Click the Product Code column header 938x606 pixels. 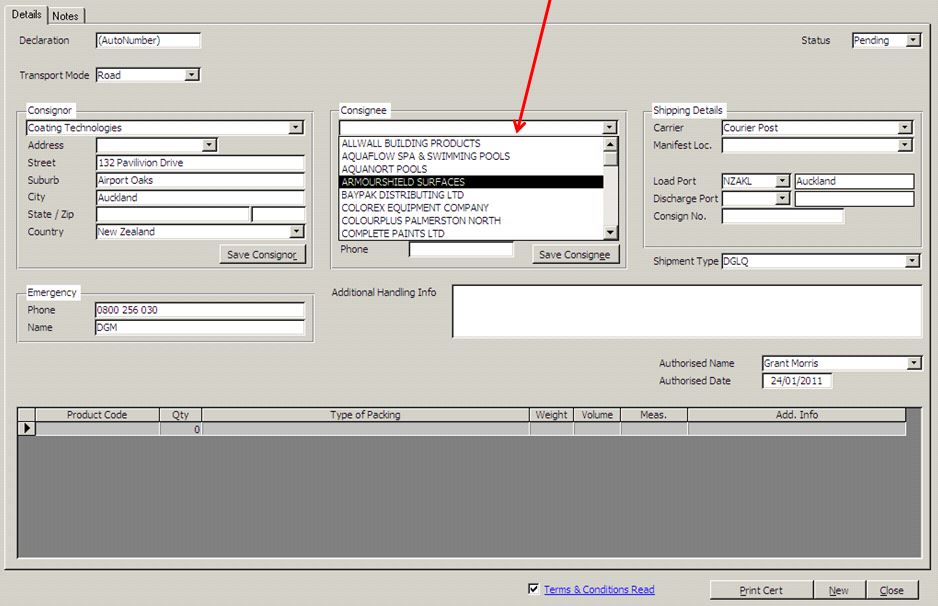(98, 415)
